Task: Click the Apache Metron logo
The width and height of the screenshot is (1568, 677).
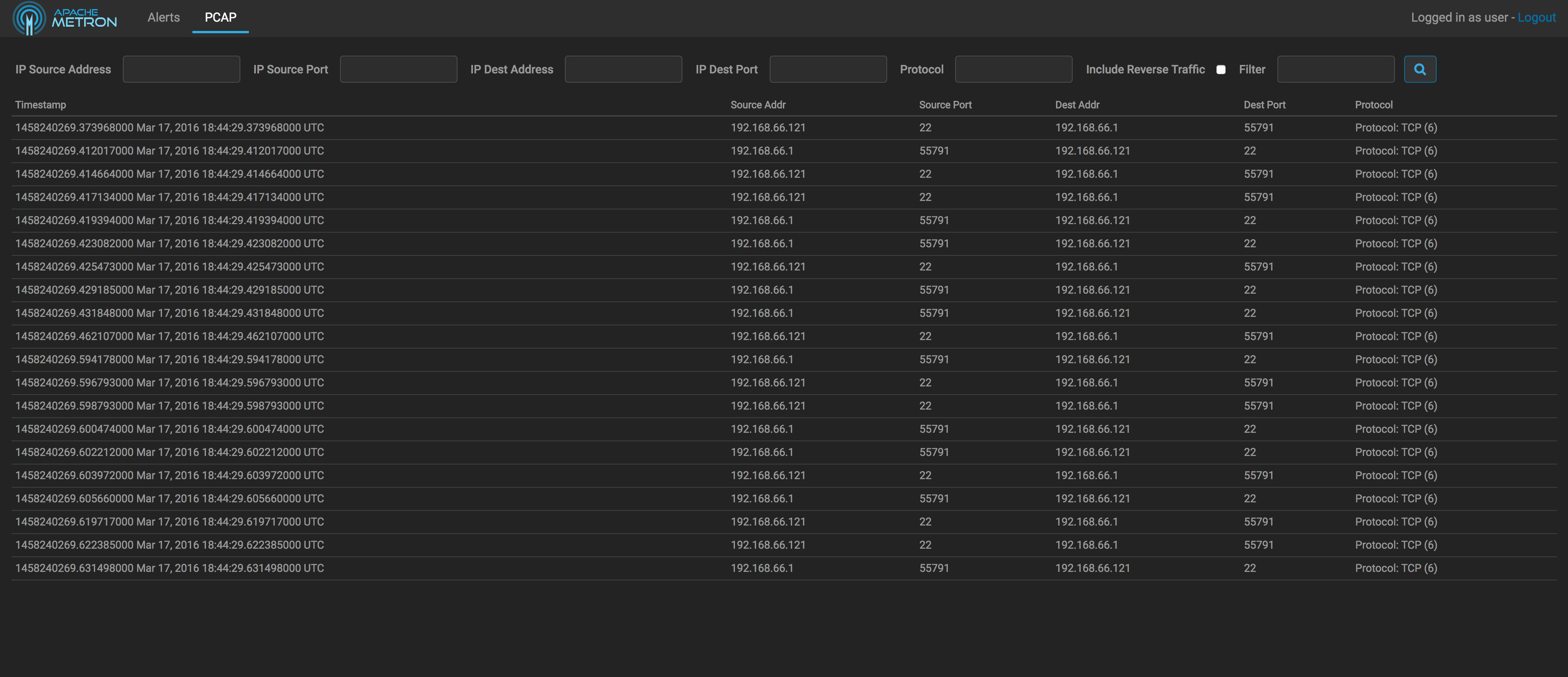Action: pos(65,18)
